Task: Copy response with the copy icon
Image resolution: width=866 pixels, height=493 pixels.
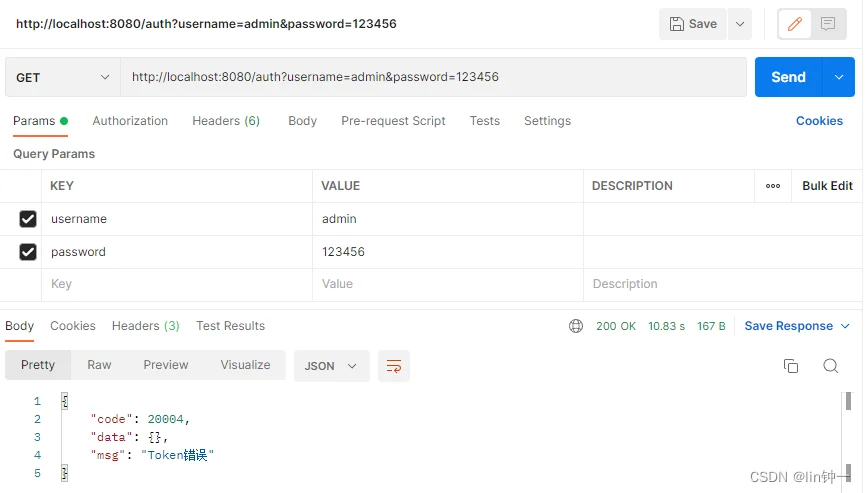Action: click(791, 365)
